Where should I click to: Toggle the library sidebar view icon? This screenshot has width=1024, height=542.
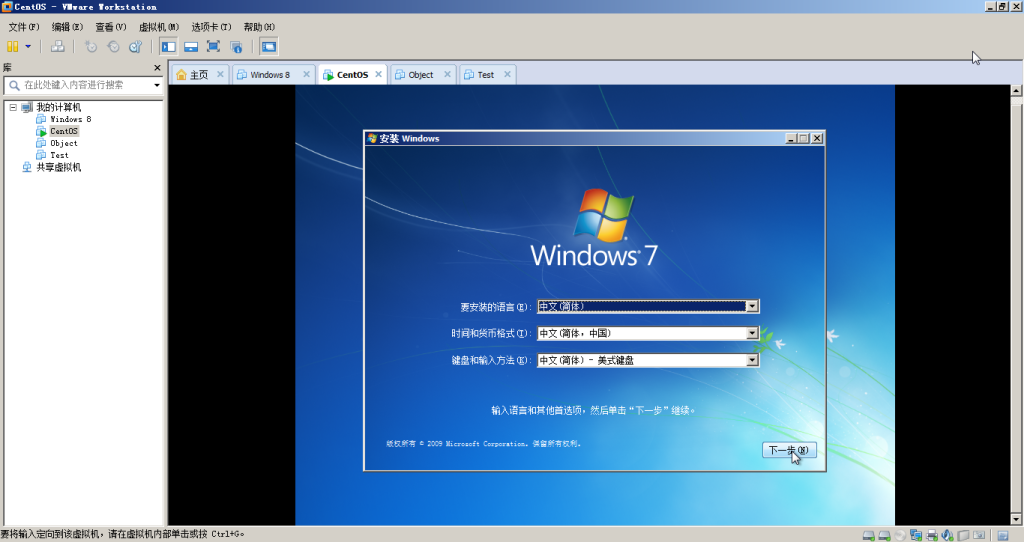168,46
